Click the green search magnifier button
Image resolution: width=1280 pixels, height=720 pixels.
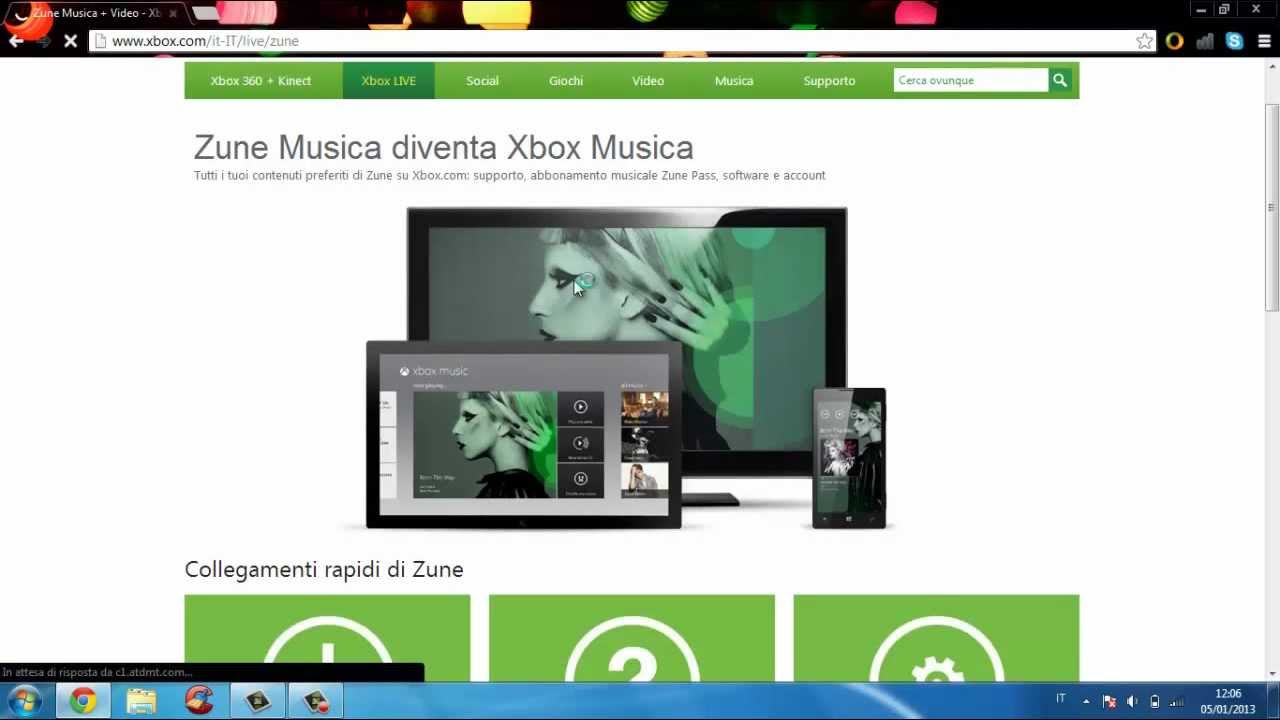1060,81
